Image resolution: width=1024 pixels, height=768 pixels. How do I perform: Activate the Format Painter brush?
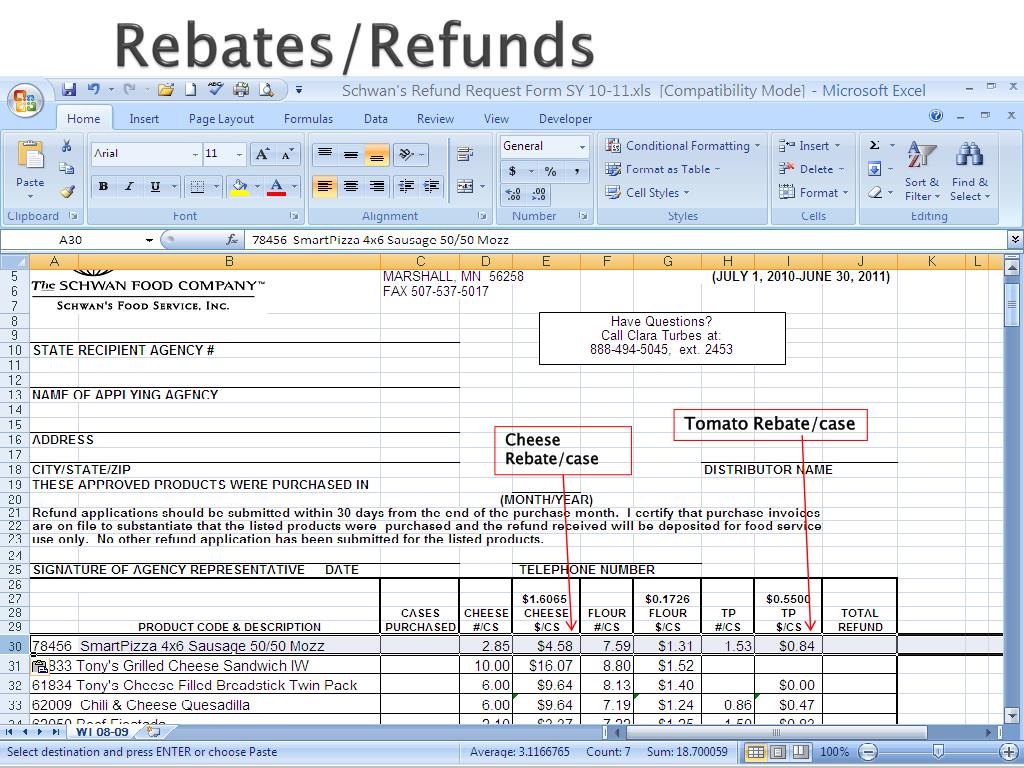(x=67, y=191)
